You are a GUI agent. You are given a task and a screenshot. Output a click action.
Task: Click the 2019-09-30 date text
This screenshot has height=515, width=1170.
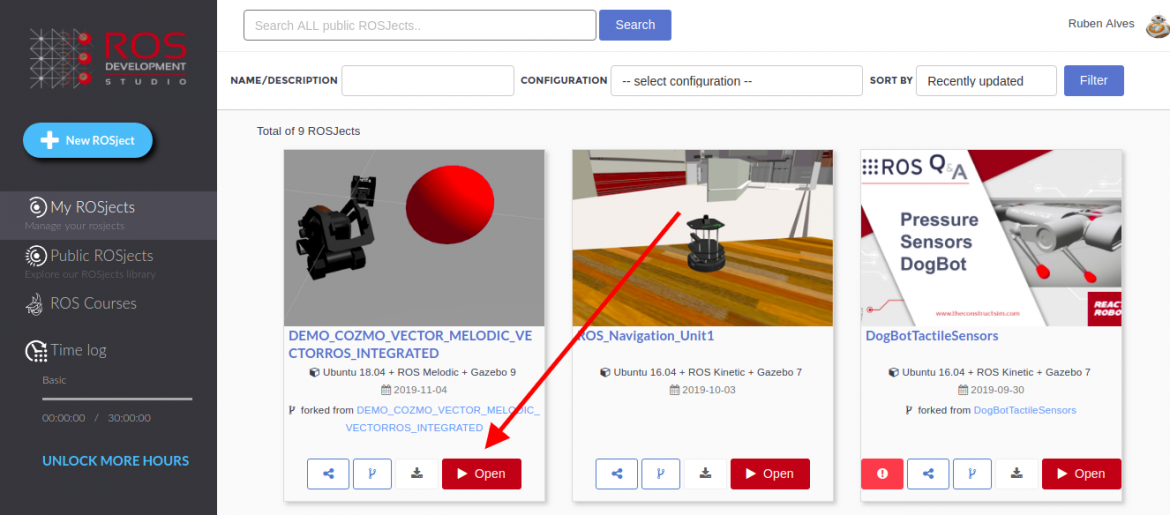coord(997,390)
